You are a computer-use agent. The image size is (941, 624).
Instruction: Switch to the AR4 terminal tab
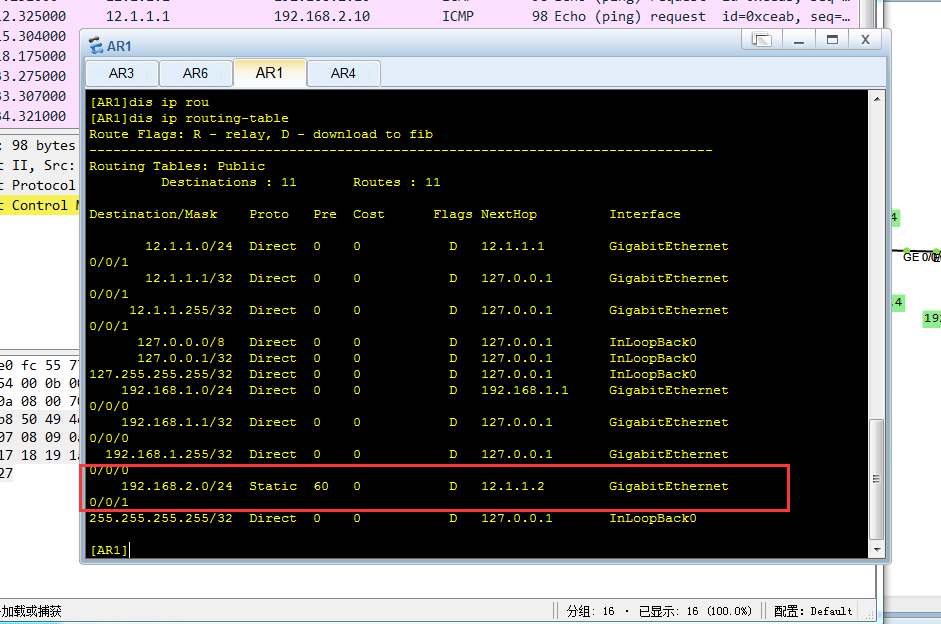click(343, 73)
